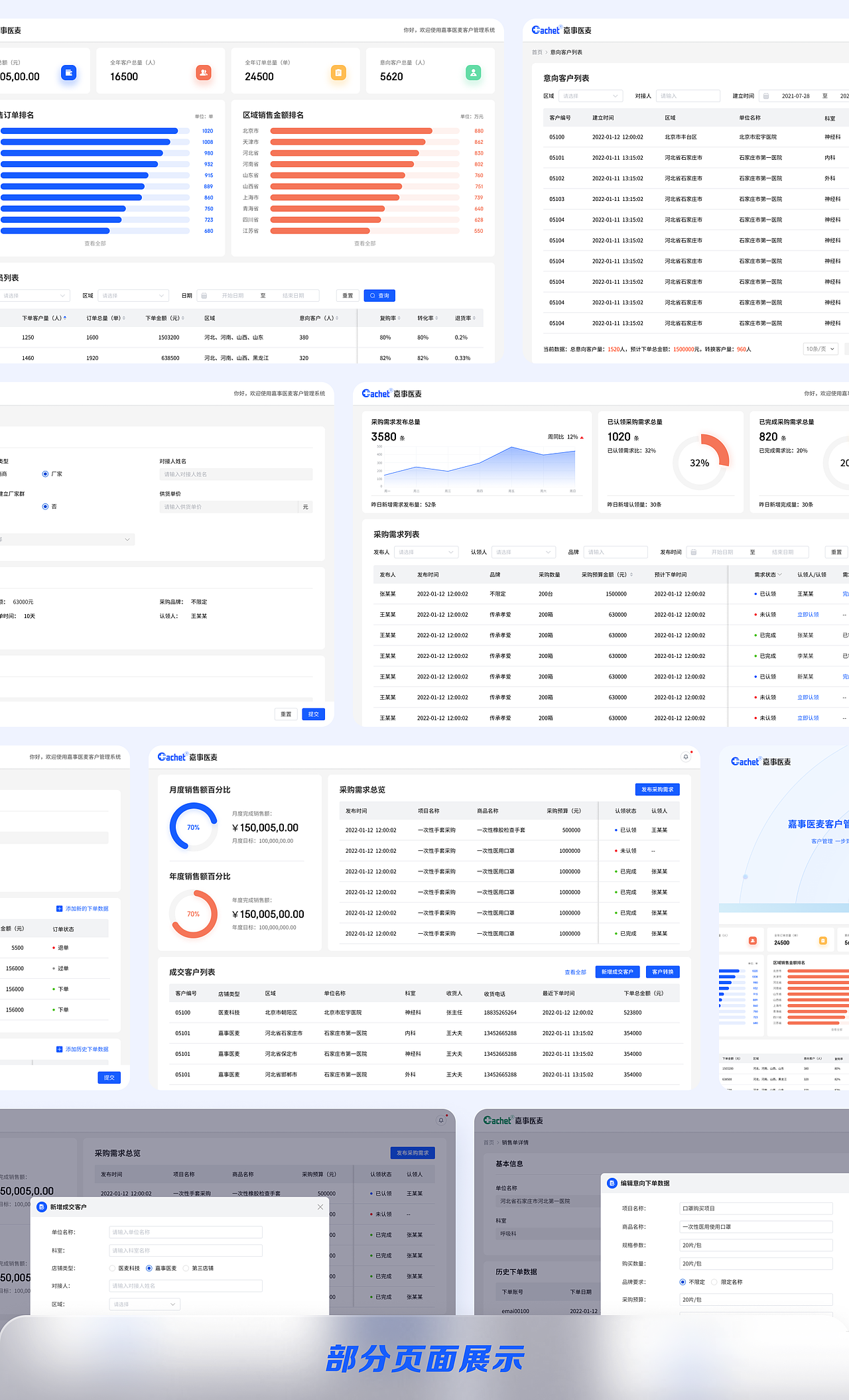Click the 客户转换 button
This screenshot has height=1400, width=849.
663,972
